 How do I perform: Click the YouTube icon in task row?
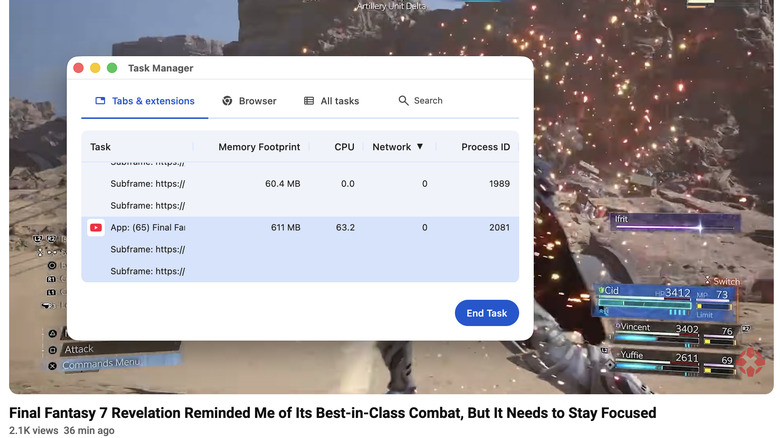pyautogui.click(x=96, y=227)
